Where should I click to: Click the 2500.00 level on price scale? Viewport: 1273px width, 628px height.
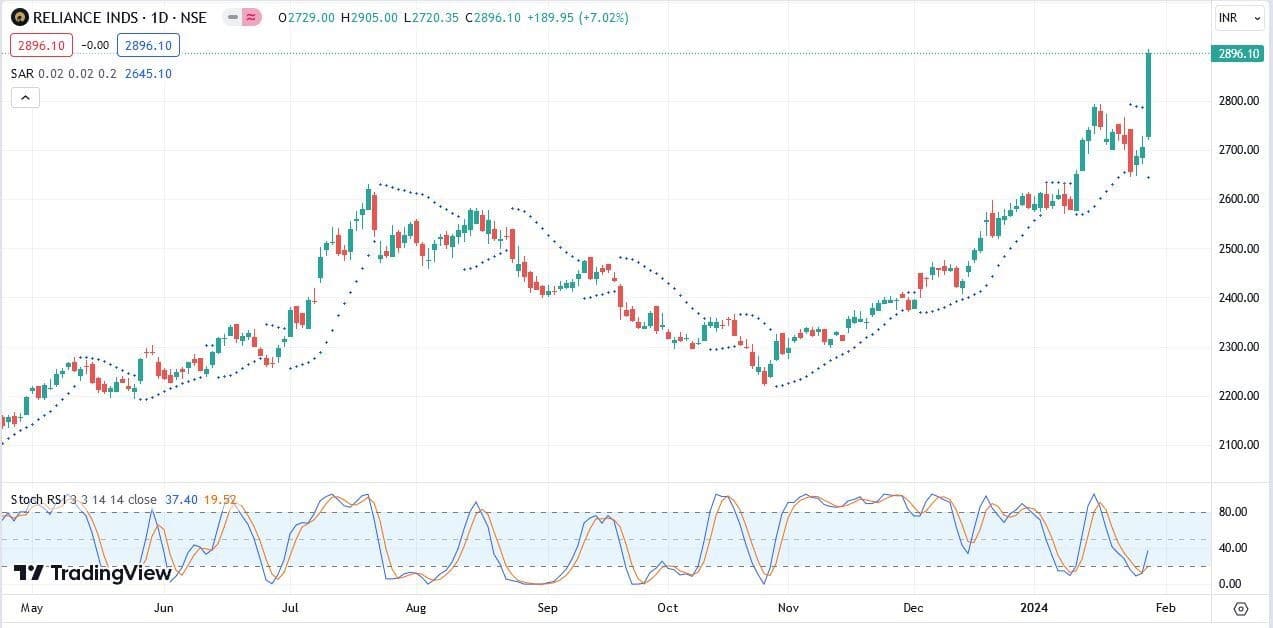click(x=1239, y=249)
